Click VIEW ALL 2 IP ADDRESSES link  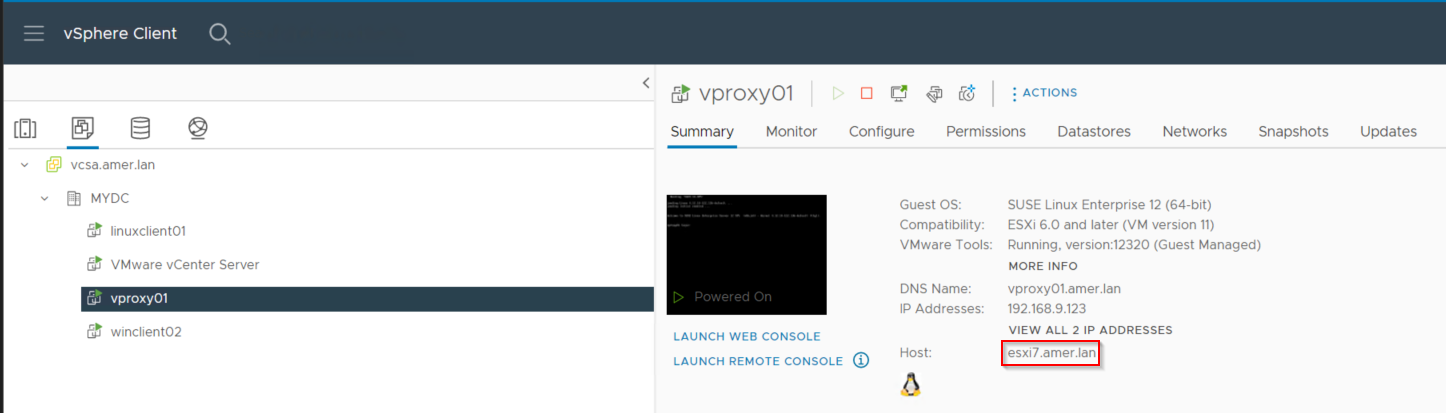tap(1090, 330)
